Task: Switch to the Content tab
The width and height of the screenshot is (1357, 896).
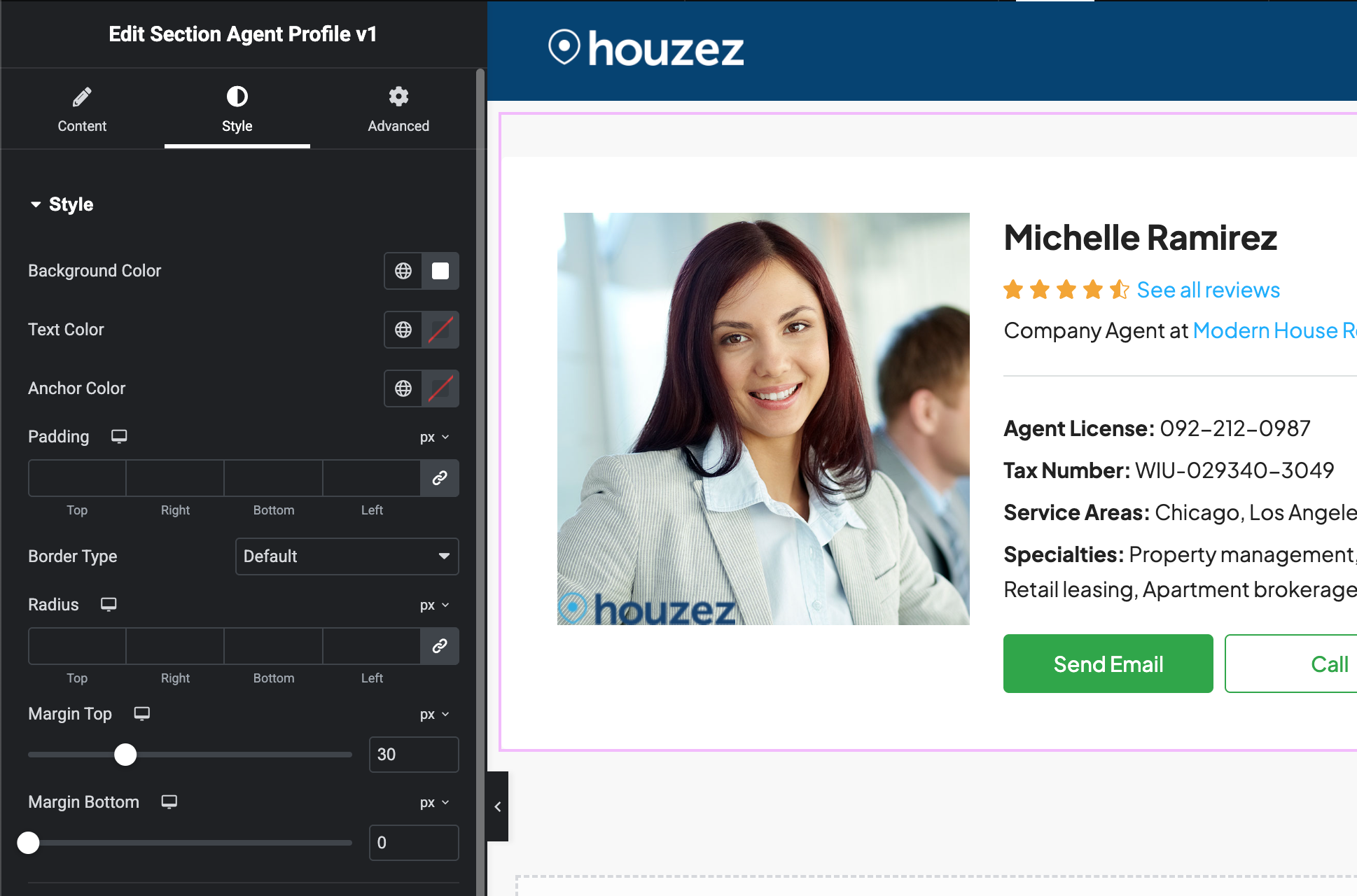Action: tap(82, 109)
